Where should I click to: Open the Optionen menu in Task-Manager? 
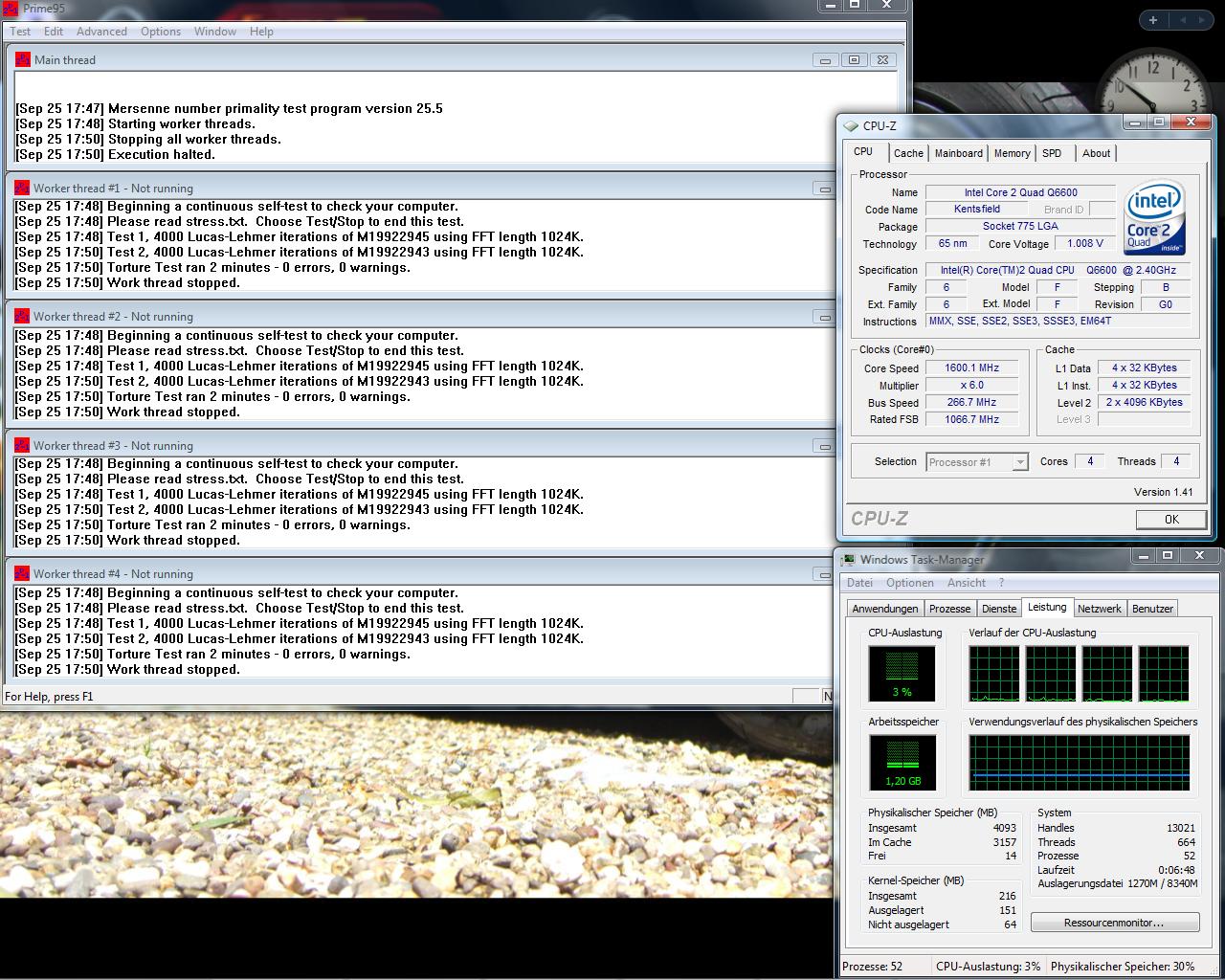click(x=909, y=583)
